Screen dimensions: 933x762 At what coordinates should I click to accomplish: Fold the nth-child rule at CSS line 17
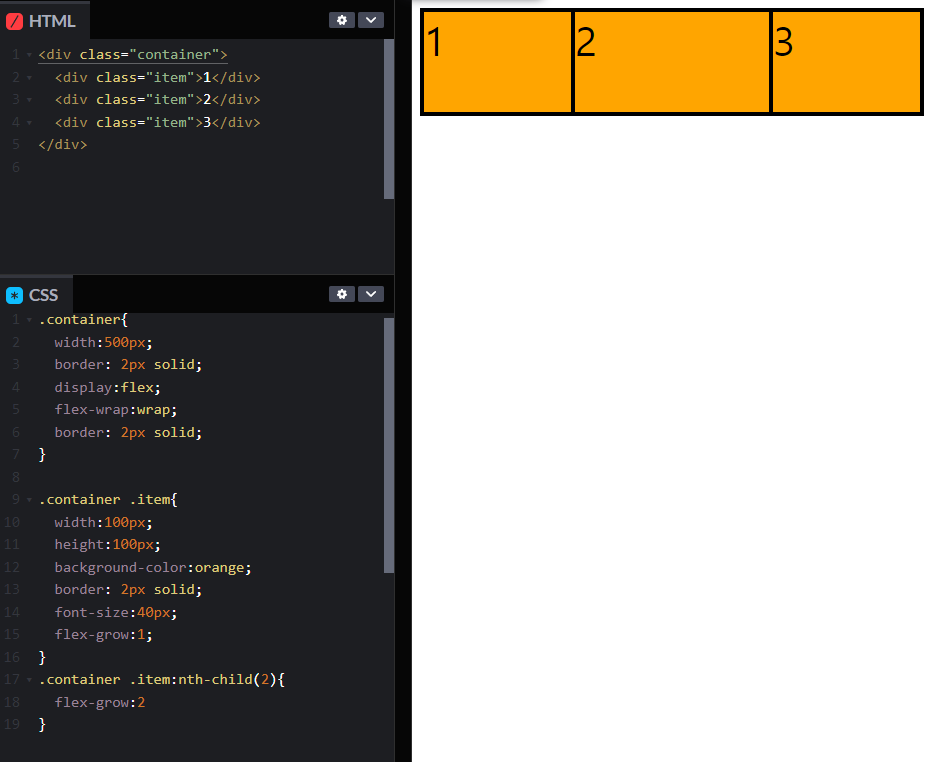pyautogui.click(x=29, y=679)
